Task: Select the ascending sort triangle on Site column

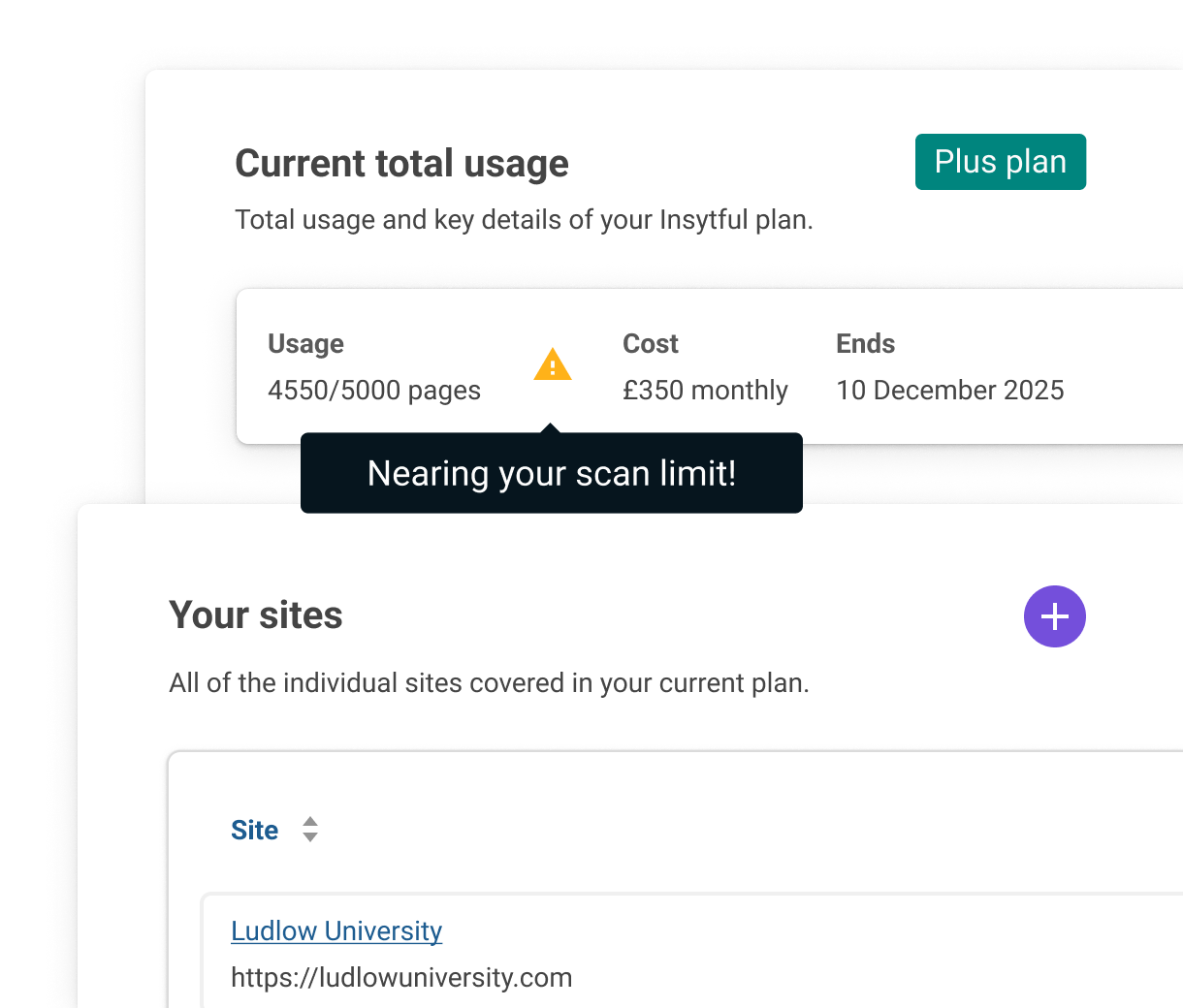Action: pyautogui.click(x=310, y=822)
